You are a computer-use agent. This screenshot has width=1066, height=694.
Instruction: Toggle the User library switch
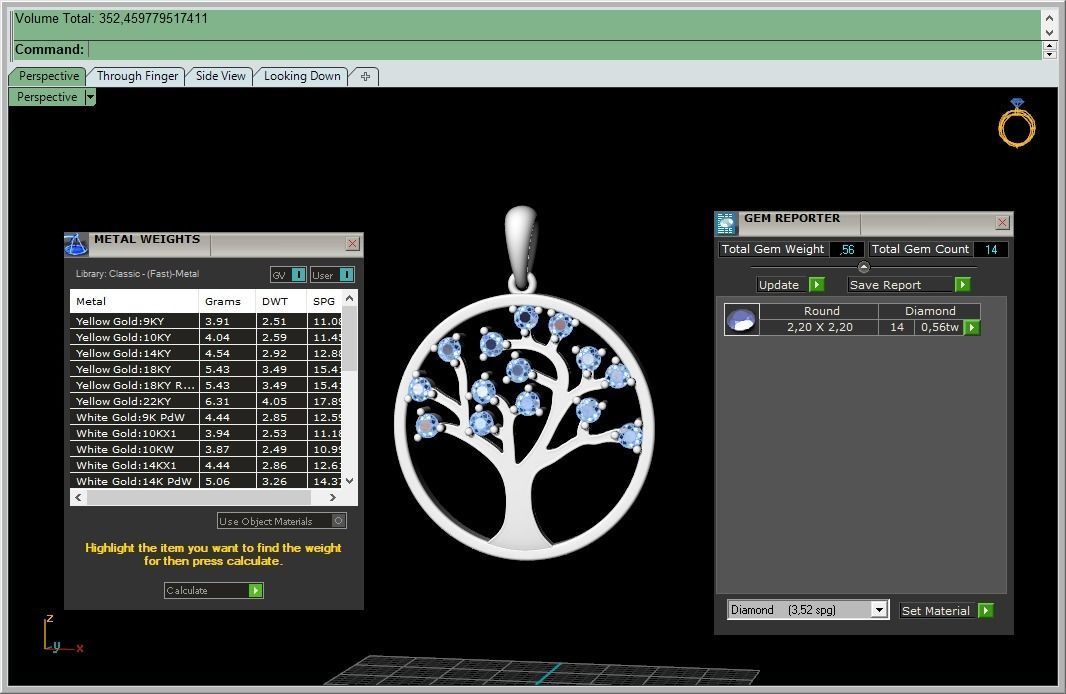coord(347,275)
